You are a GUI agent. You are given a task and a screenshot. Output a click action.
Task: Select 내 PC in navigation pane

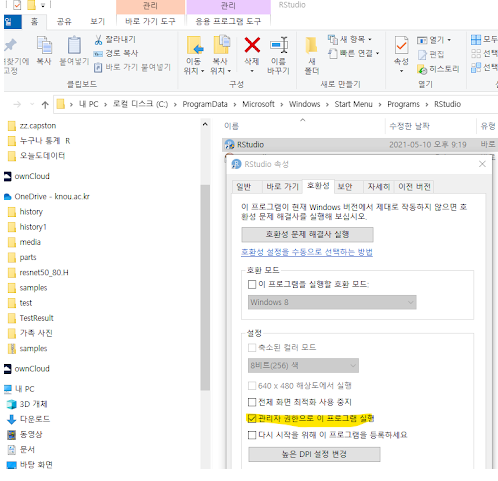[x=24, y=389]
